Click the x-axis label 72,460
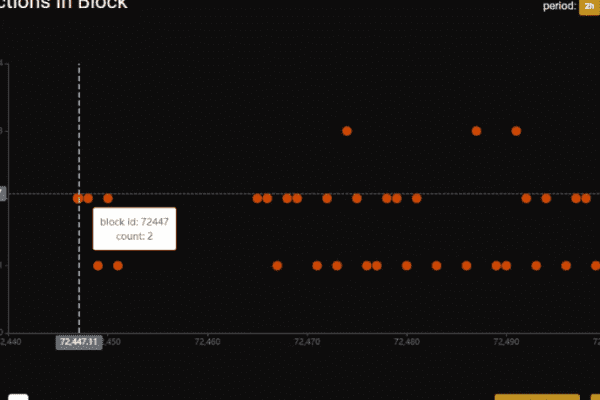The width and height of the screenshot is (600, 400). 207,341
